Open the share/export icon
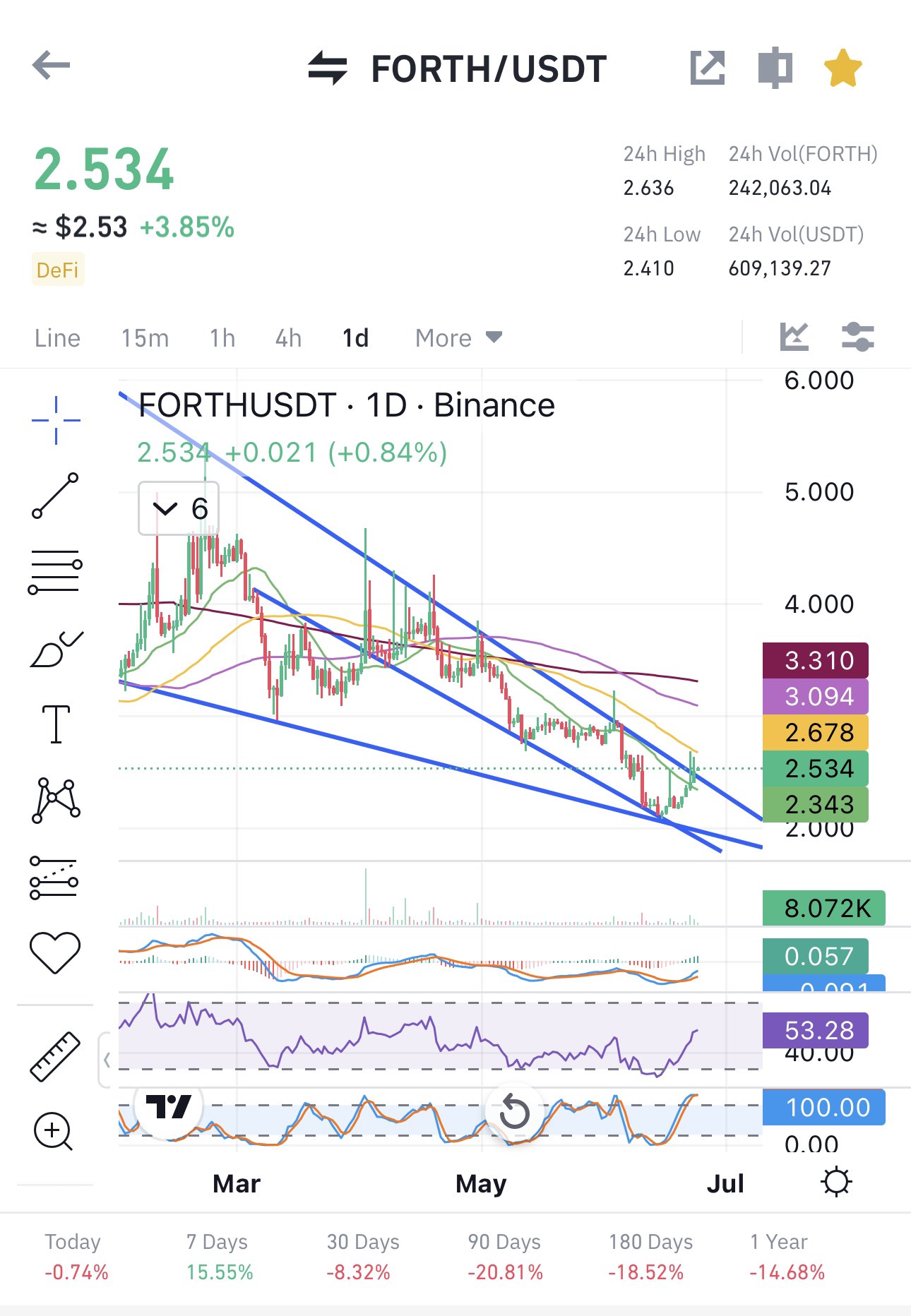 coord(708,68)
